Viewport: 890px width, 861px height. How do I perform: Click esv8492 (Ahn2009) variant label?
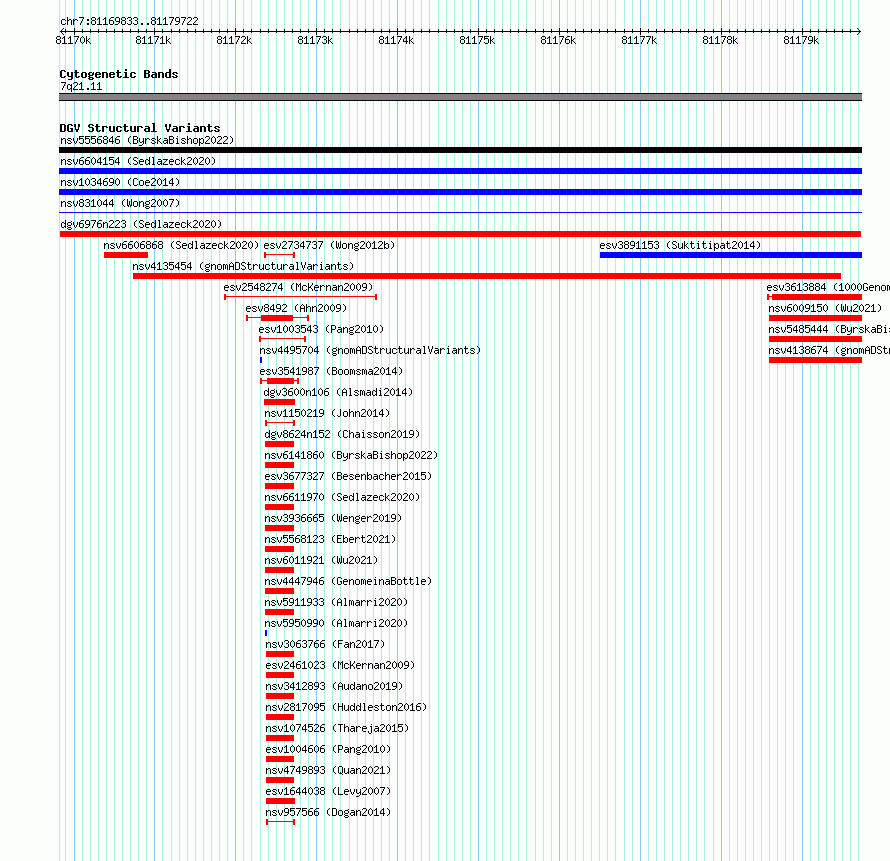click(296, 308)
